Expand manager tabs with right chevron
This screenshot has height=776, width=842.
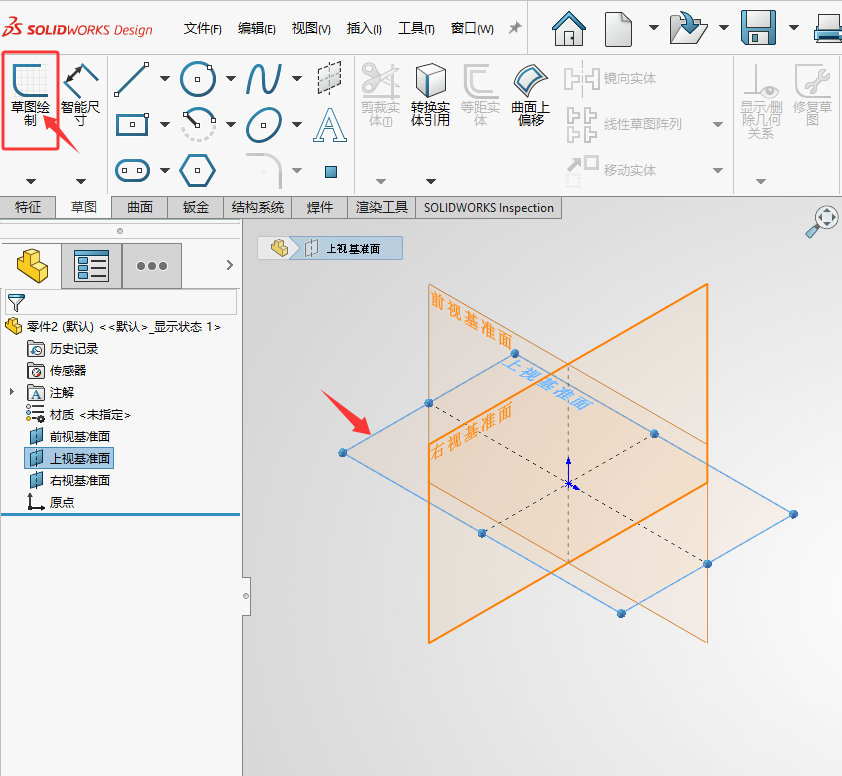coord(230,265)
